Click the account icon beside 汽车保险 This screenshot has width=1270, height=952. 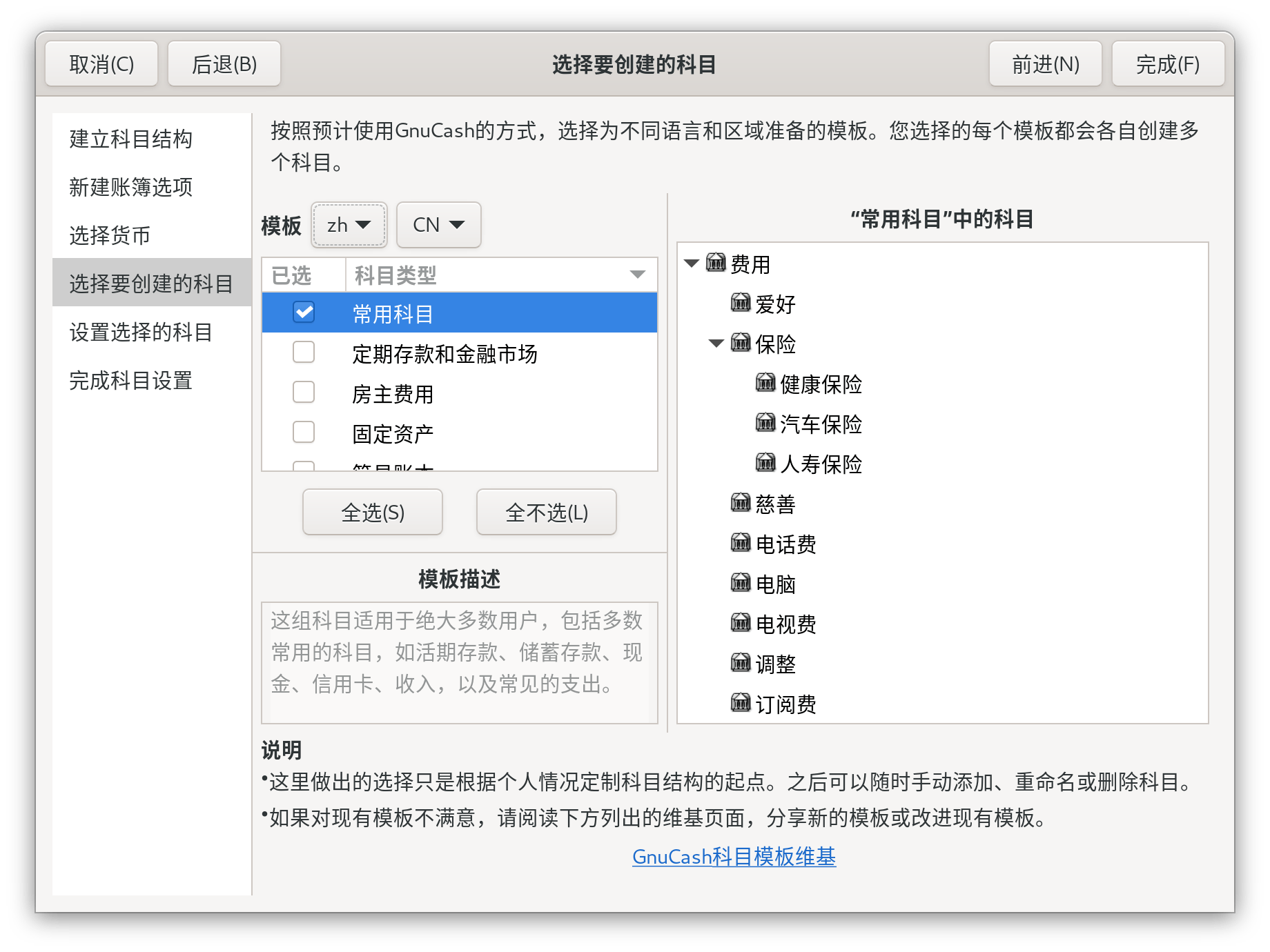[x=765, y=423]
